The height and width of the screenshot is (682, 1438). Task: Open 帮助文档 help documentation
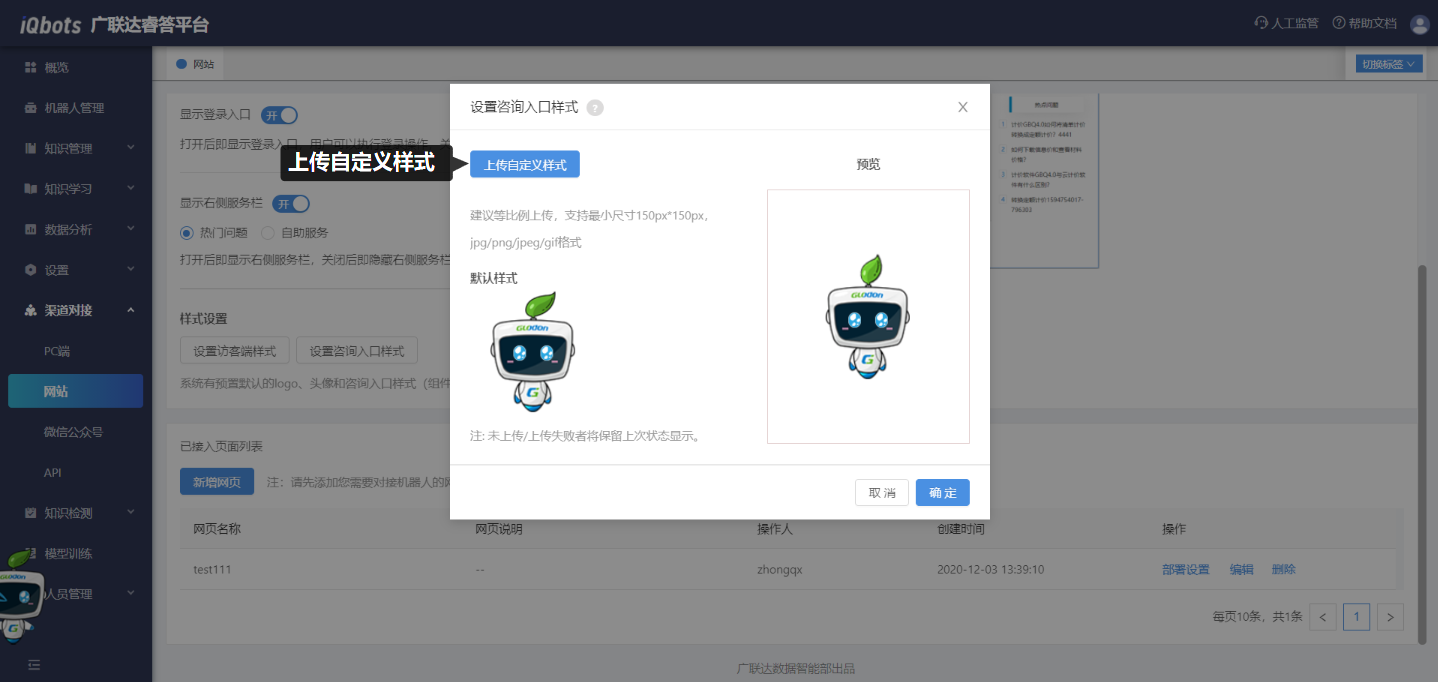1364,24
